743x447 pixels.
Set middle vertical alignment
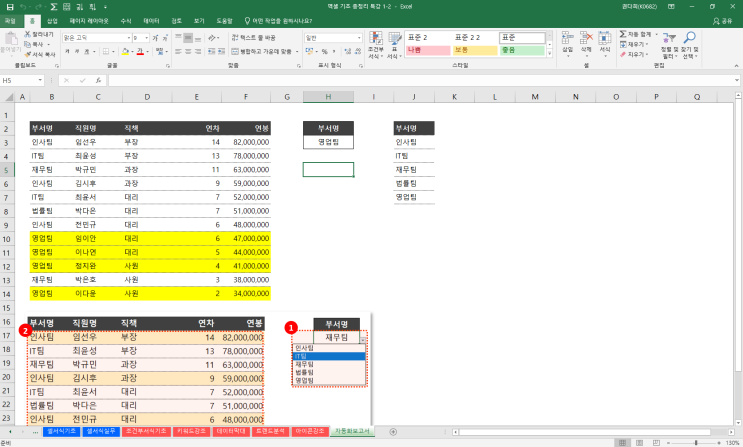[x=188, y=38]
